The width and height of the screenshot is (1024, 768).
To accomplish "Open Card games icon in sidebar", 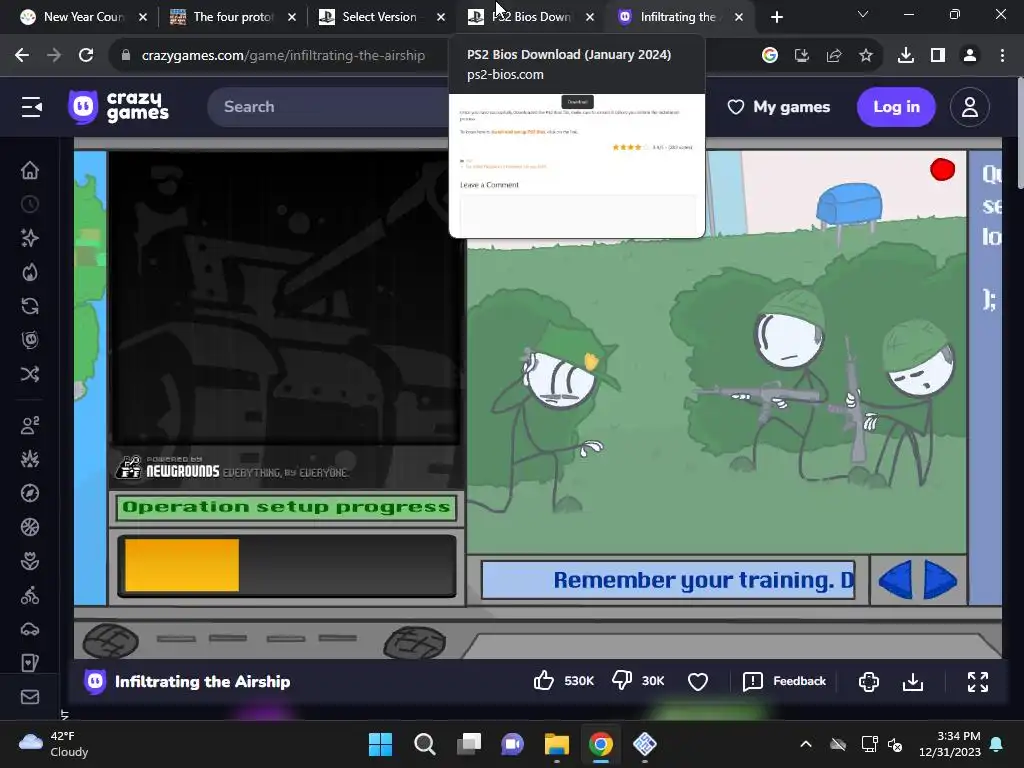I will coord(29,663).
